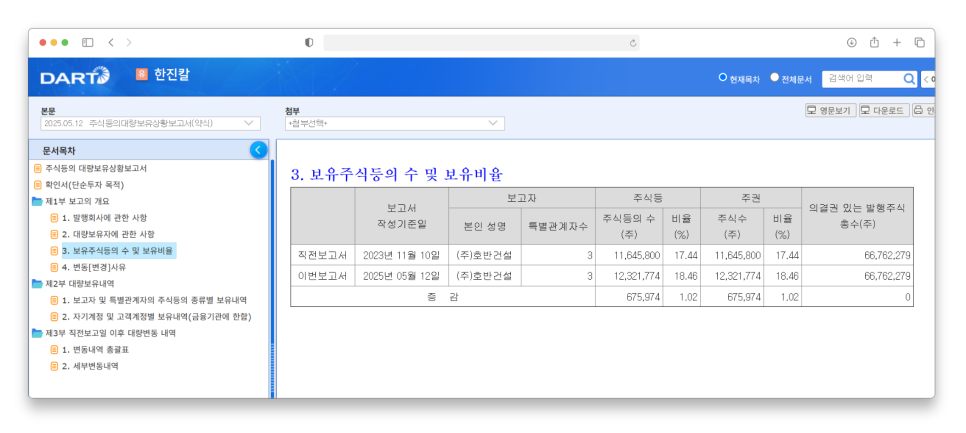Click the folder icon for 제3부 직전보고일 이후 대량변동 내역
This screenshot has height=433, width=966.
(x=38, y=333)
